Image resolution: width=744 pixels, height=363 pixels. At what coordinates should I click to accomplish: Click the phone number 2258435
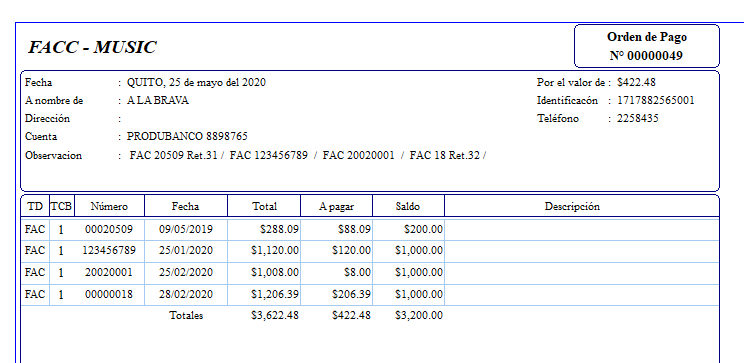(x=638, y=119)
